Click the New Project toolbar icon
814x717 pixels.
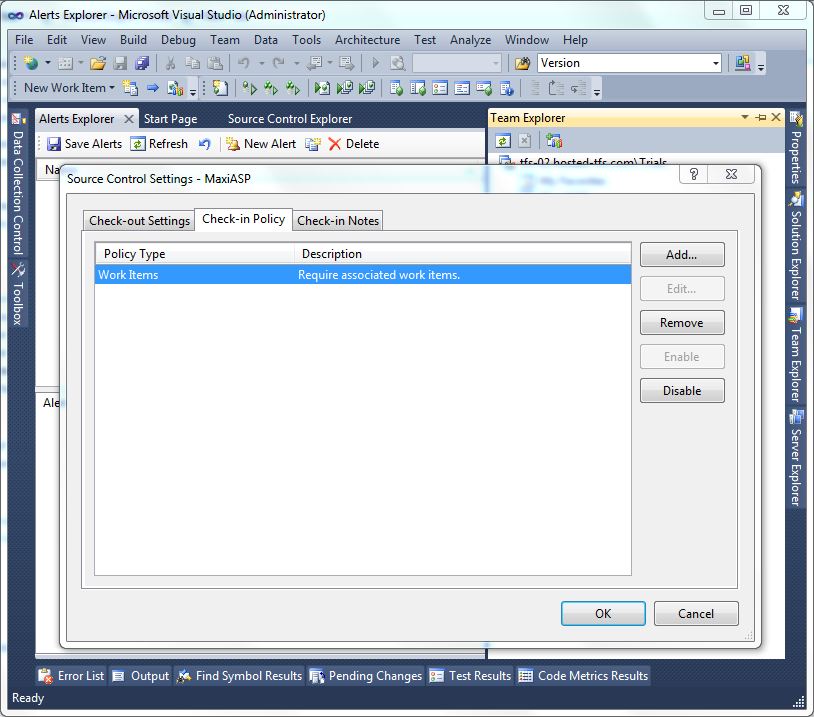pos(32,63)
